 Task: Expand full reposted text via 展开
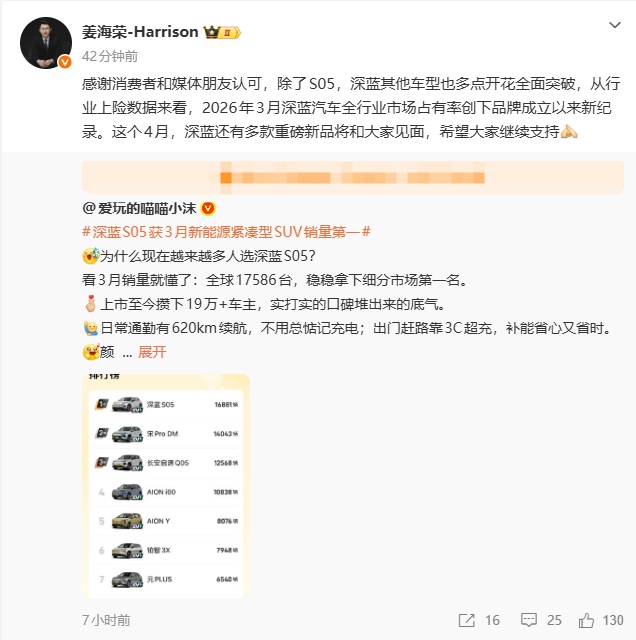tap(152, 352)
